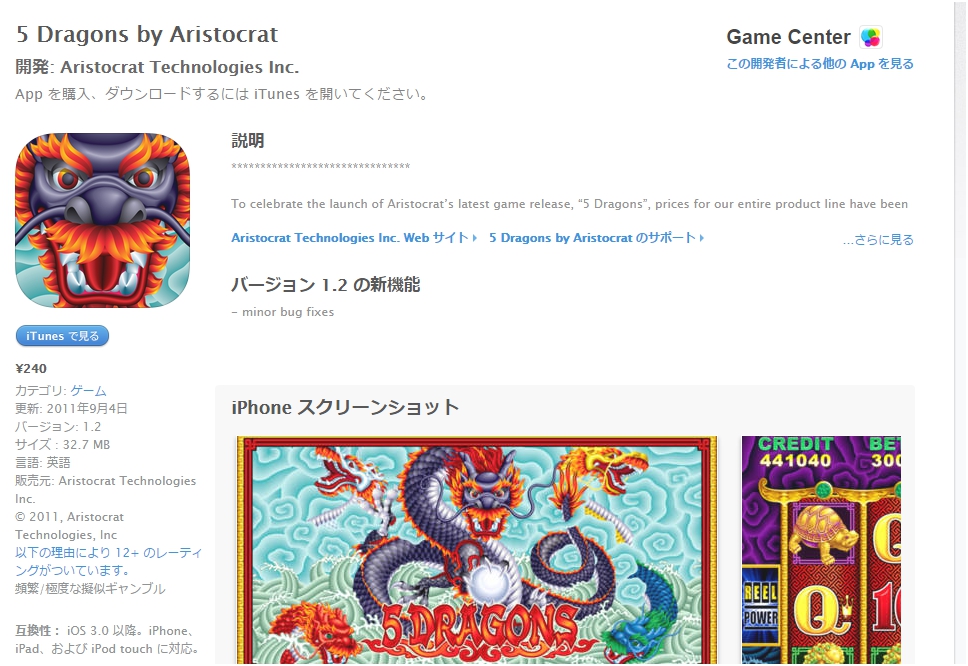Click the REEL POWER label in screenshot
The image size is (968, 666).
tap(760, 605)
